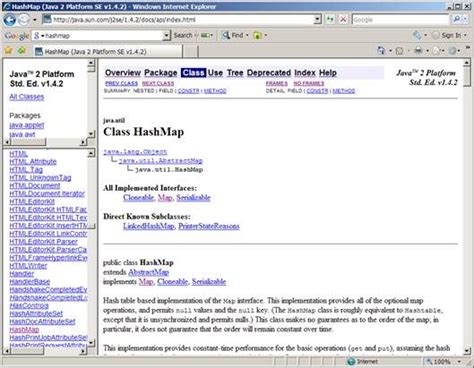Select the HashMap browser tab
474x368 pixels.
click(108, 52)
